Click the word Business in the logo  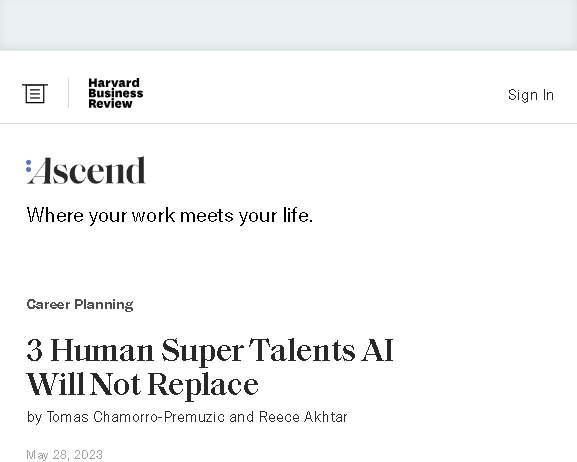pos(116,93)
